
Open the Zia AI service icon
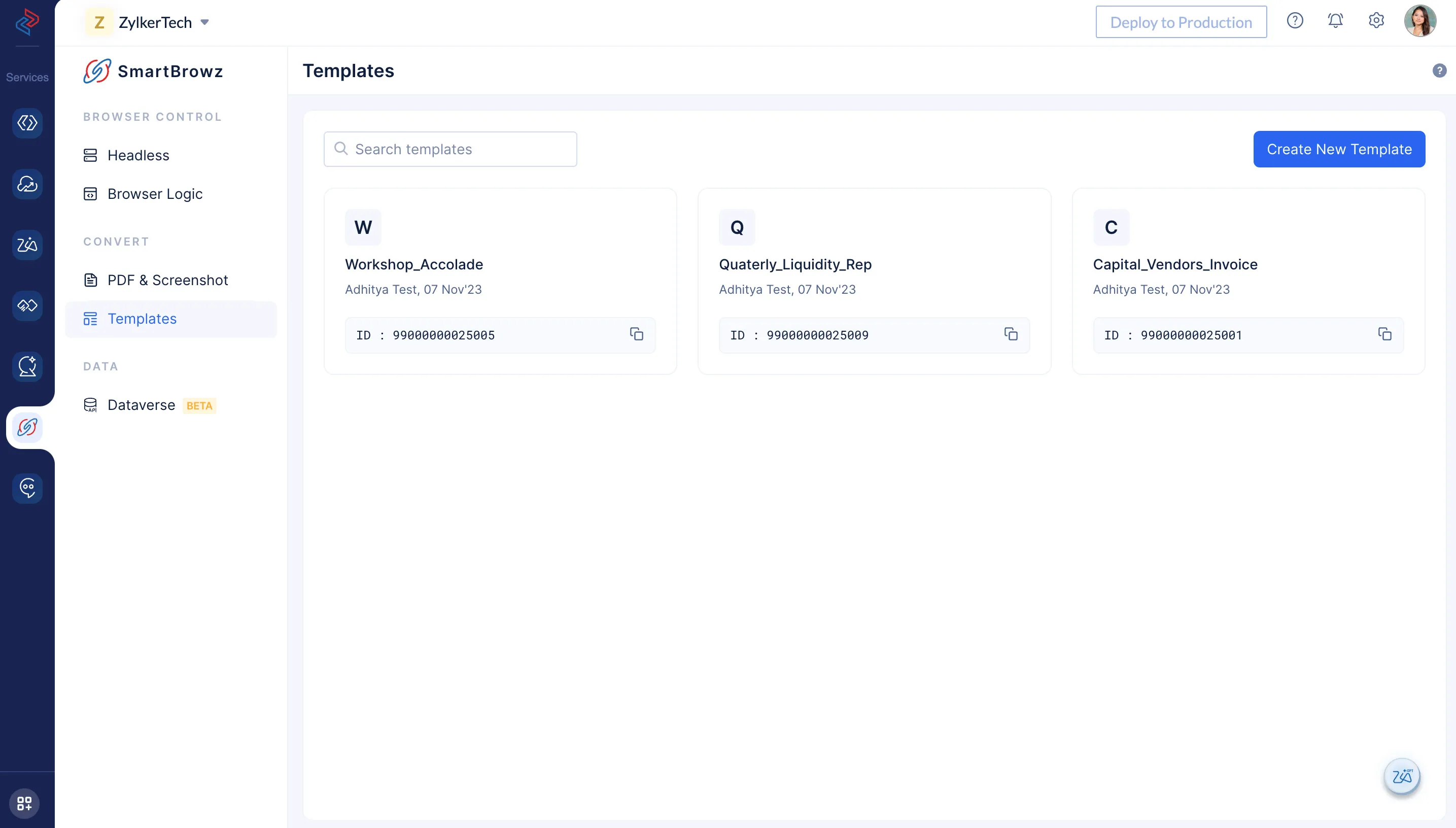(x=27, y=245)
